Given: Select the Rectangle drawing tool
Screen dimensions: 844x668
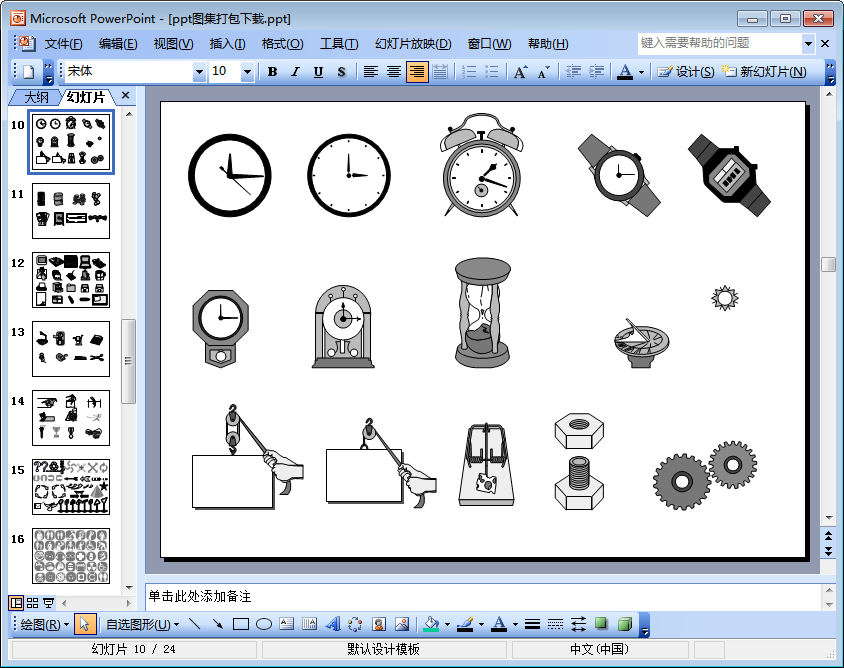Looking at the screenshot, I should (x=241, y=624).
